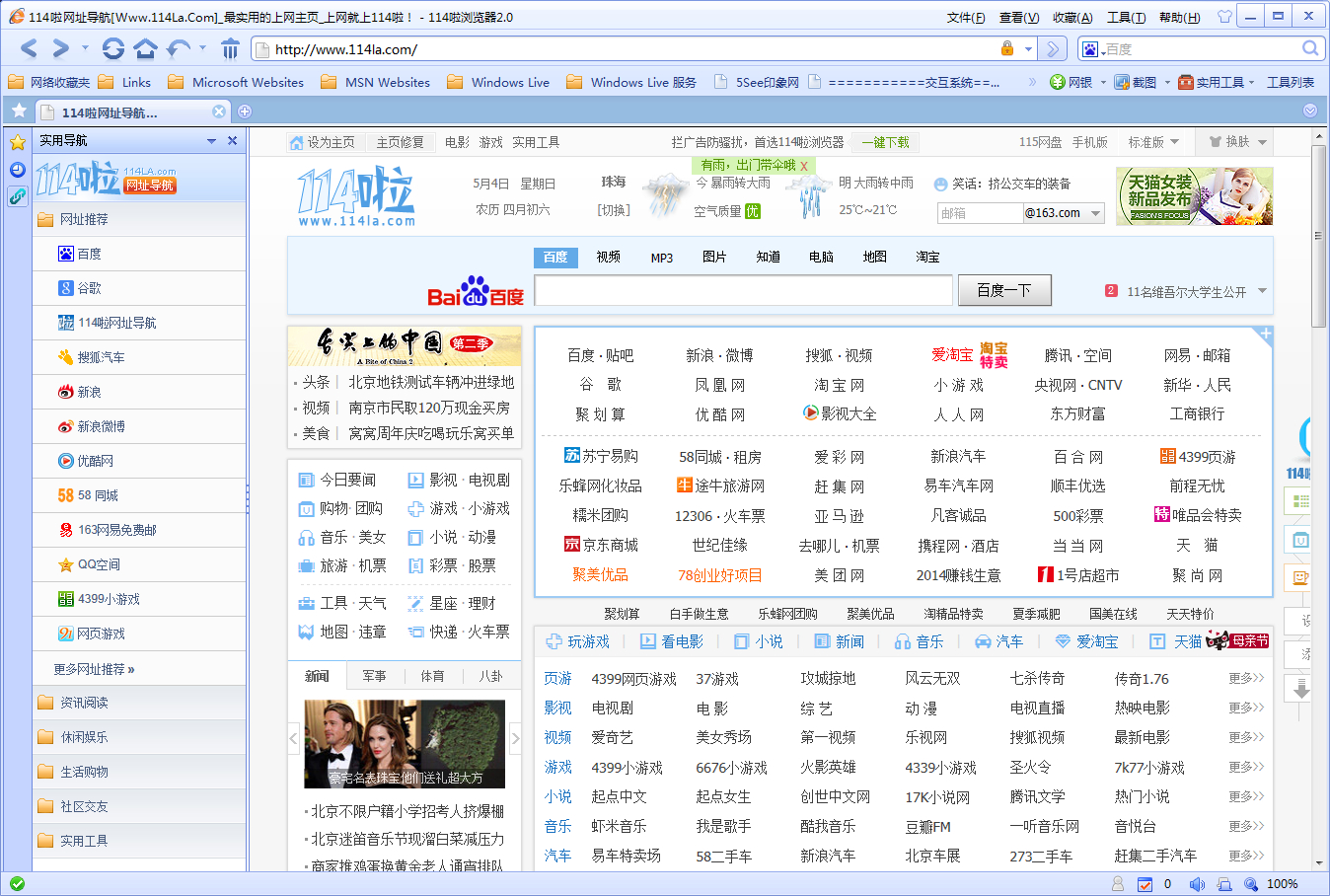Open the 帮助 menu in the menu bar

1180,17
